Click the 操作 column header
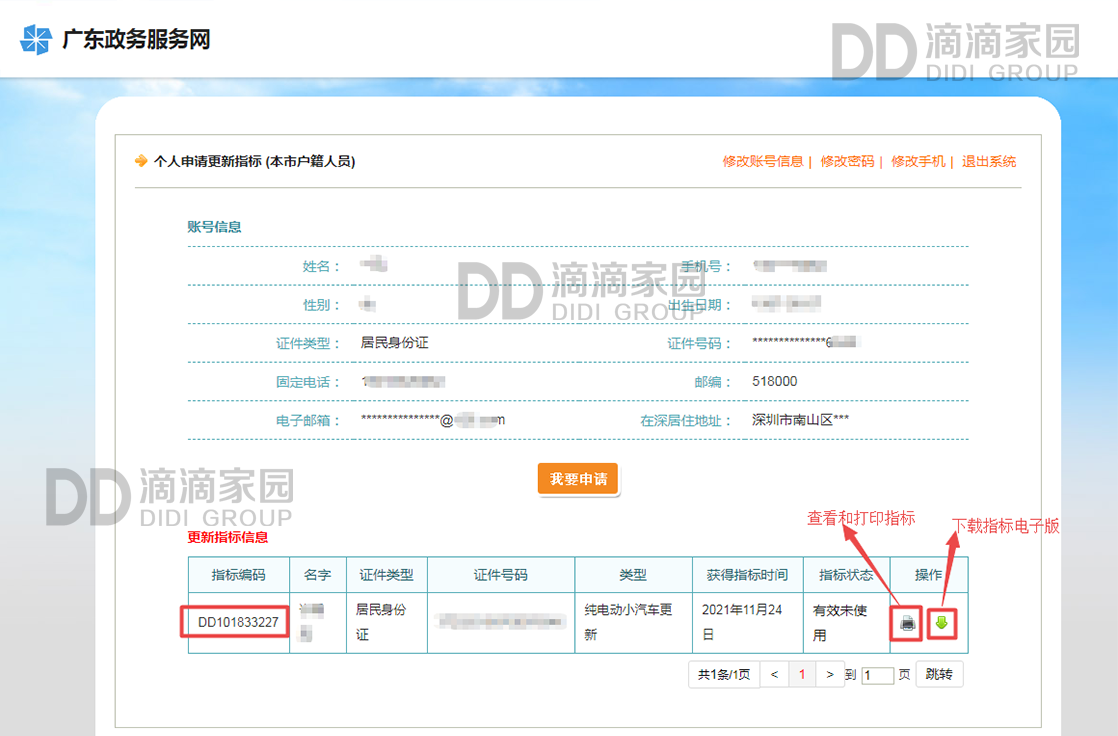This screenshot has width=1118, height=736. point(928,575)
